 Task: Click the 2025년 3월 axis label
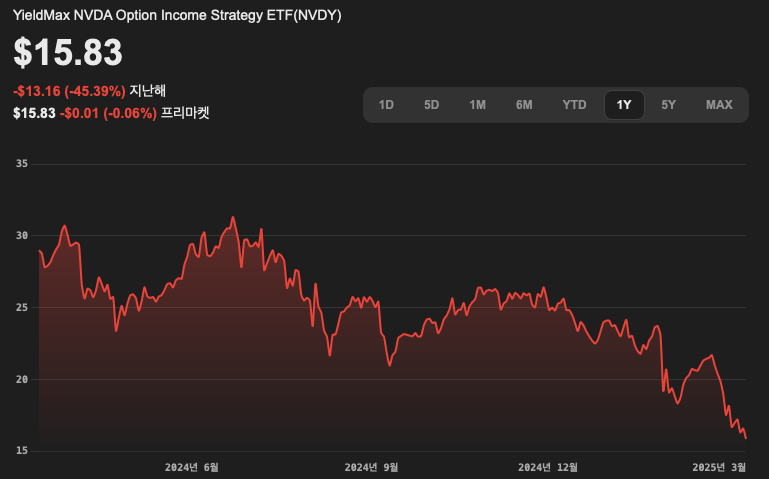(x=719, y=467)
